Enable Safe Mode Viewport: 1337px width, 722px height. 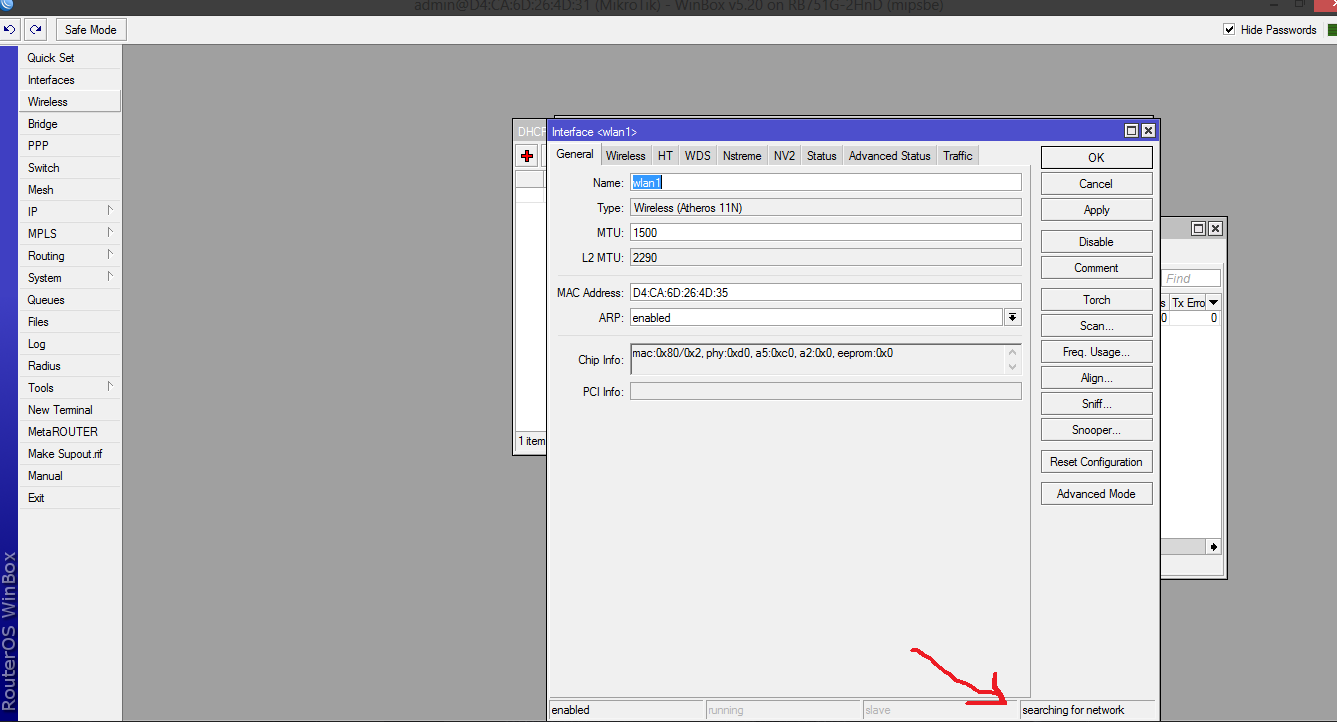(x=91, y=30)
